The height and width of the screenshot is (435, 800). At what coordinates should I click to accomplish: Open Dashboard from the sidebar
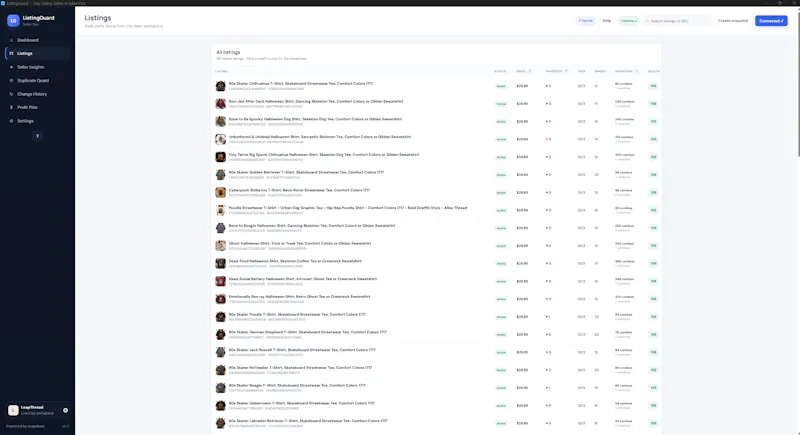pos(37,40)
